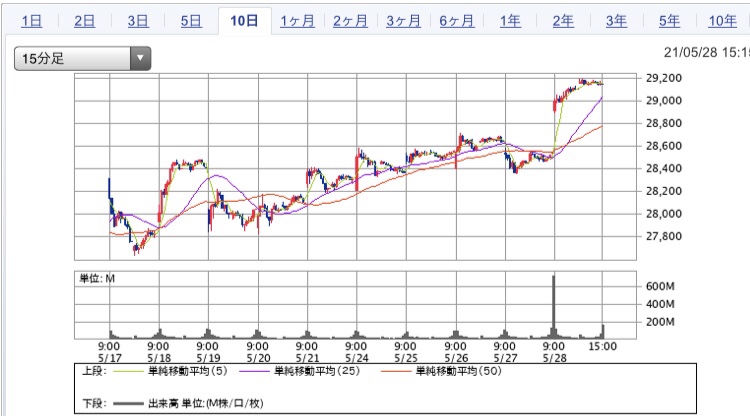The image size is (750, 416).
Task: Click the gray volume swatch in legend
Action: tap(128, 404)
